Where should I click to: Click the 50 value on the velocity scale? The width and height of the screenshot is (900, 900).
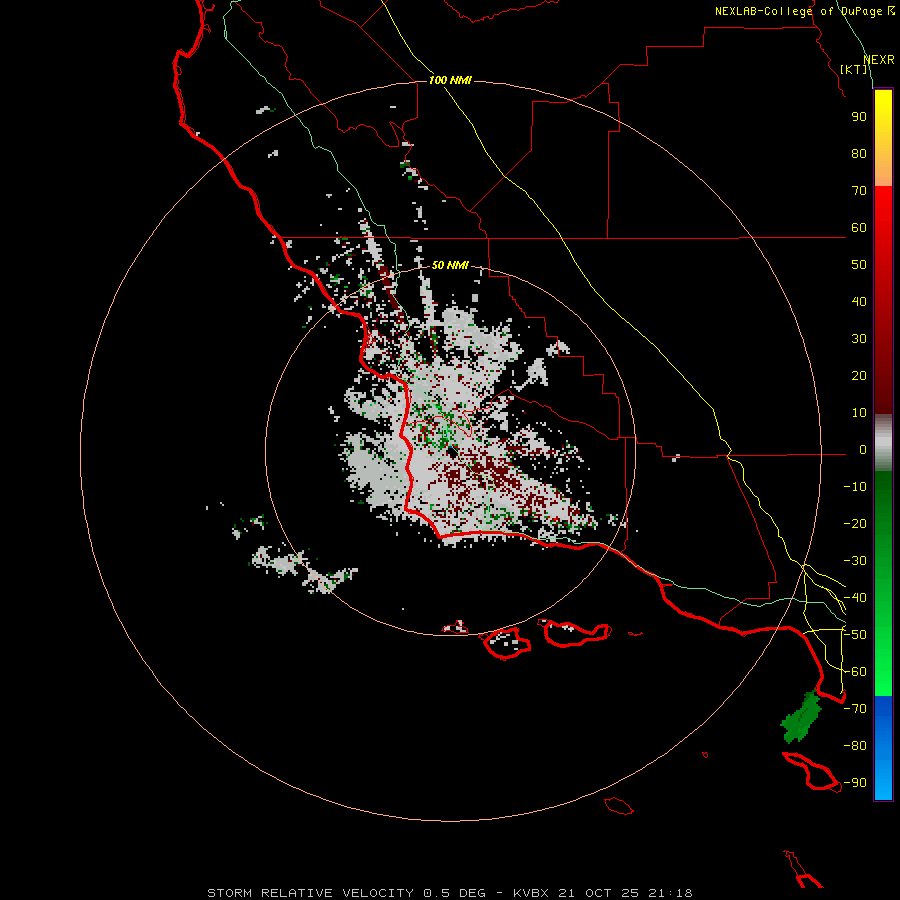pos(859,265)
